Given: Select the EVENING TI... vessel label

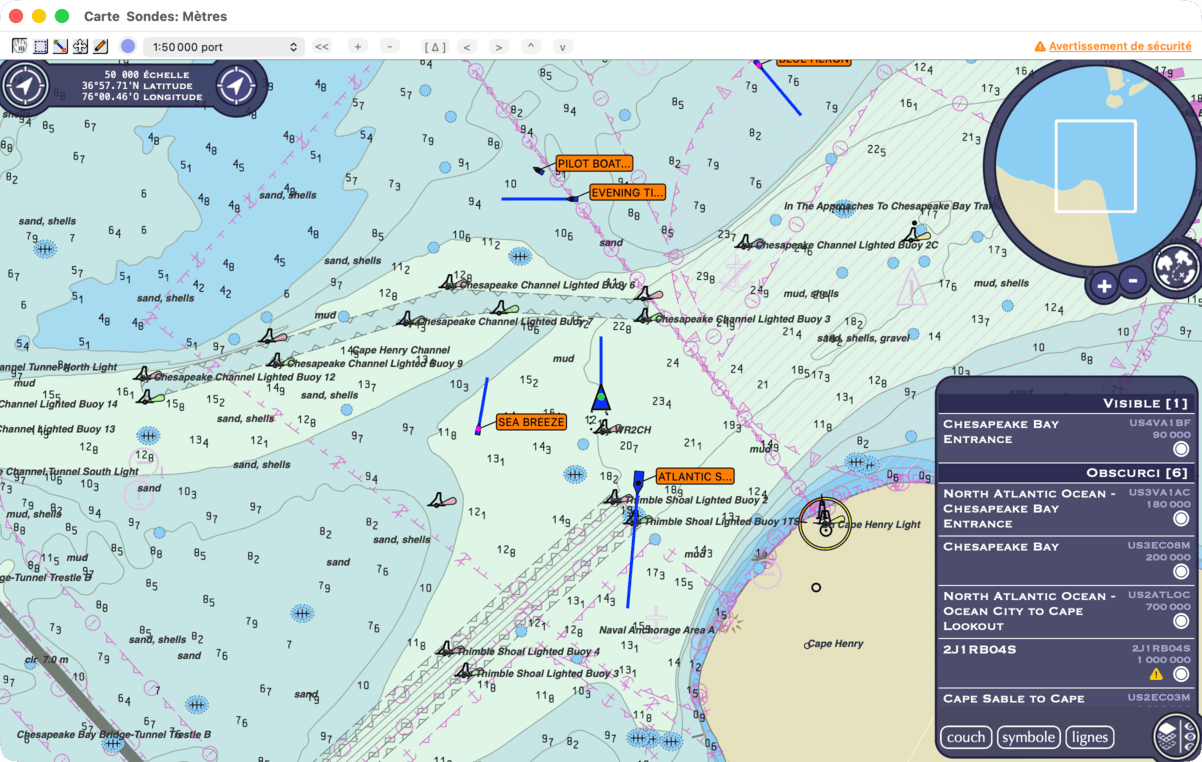Looking at the screenshot, I should pyautogui.click(x=627, y=192).
